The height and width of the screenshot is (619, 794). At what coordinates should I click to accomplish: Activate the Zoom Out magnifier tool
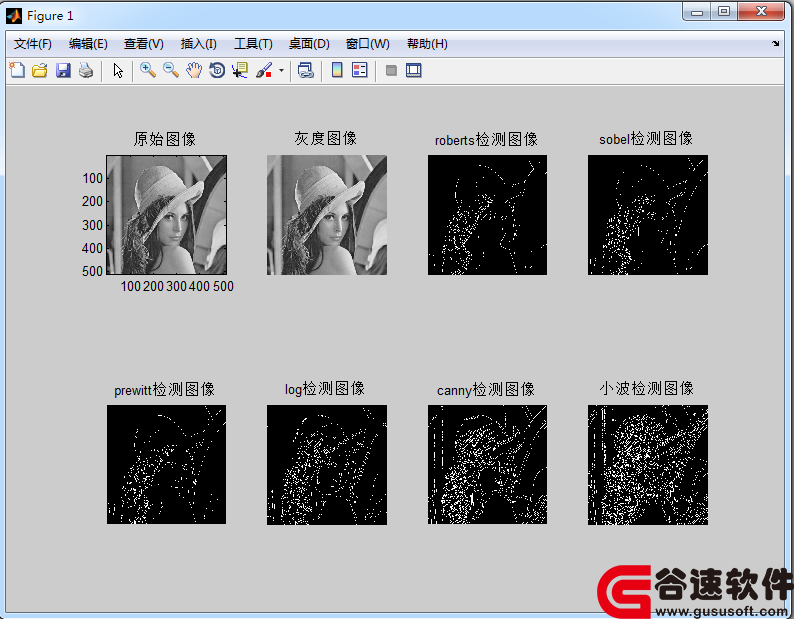[x=171, y=70]
